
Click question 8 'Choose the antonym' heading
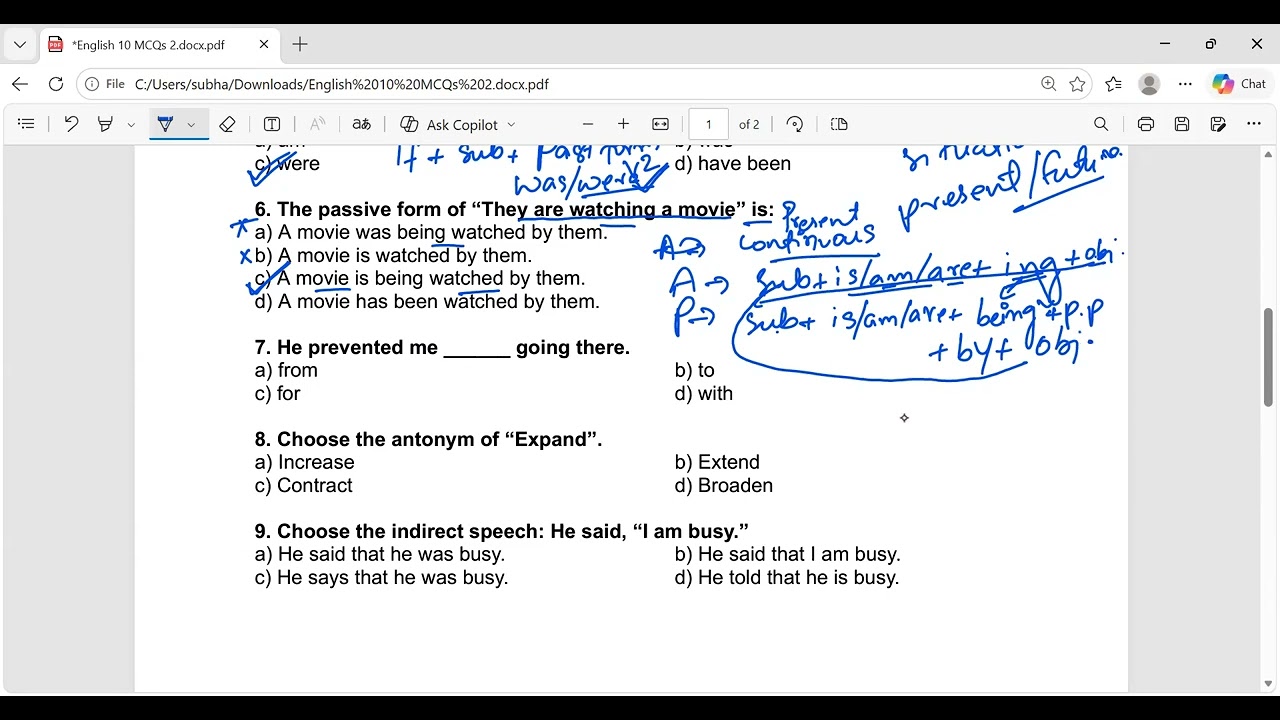click(x=429, y=439)
